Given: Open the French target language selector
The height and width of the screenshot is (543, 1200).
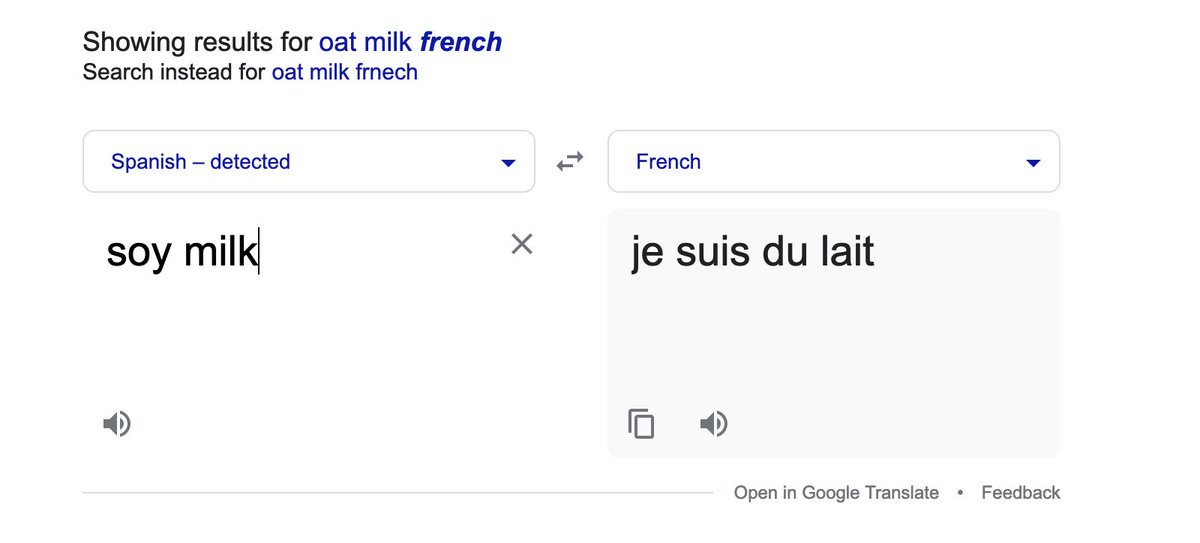Looking at the screenshot, I should tap(834, 161).
